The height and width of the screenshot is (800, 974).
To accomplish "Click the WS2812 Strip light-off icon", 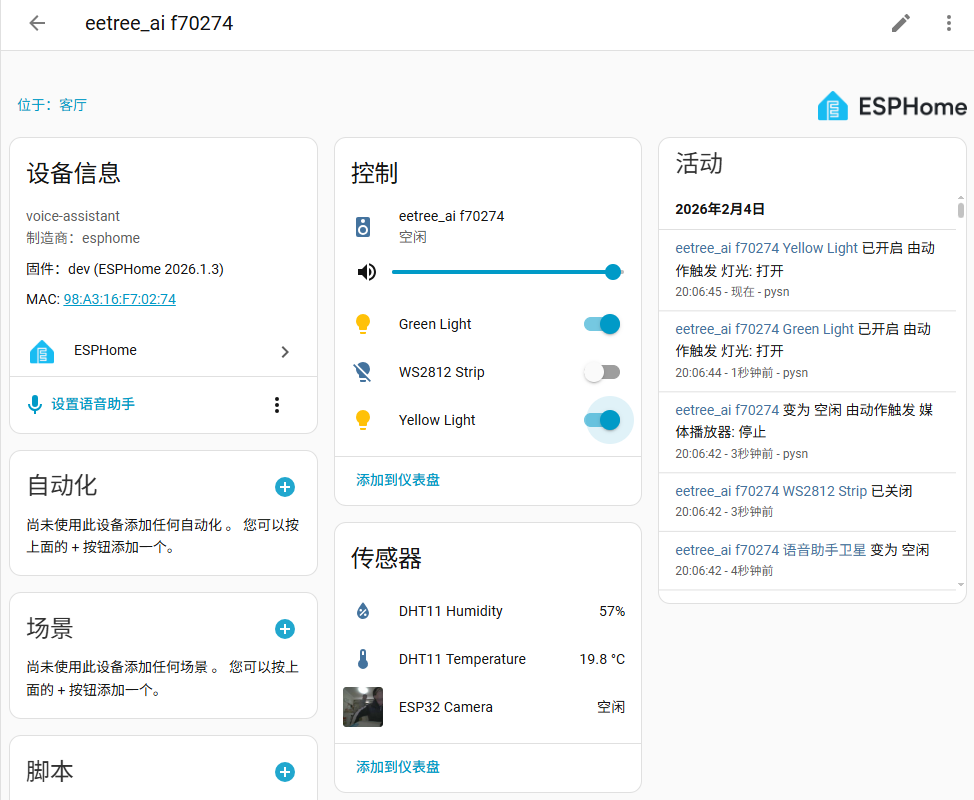I will pos(363,372).
